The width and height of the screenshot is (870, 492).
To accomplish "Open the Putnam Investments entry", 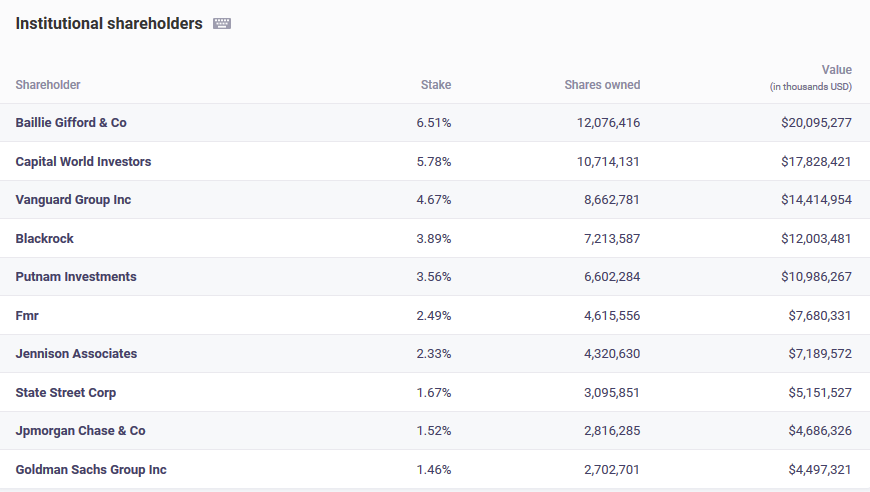I will [76, 277].
